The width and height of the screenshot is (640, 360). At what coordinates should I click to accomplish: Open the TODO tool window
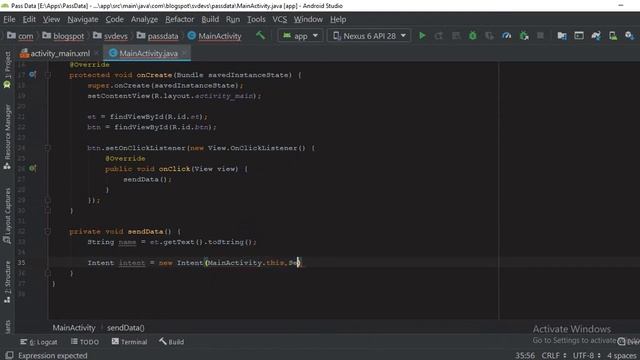(x=85, y=342)
